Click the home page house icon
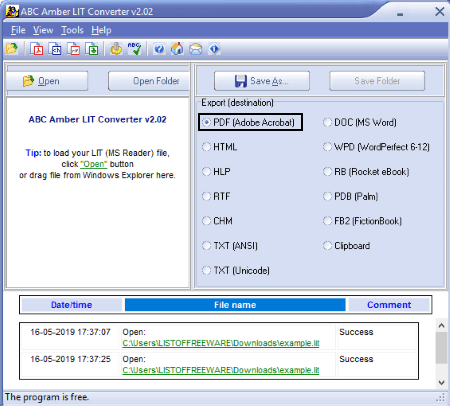The height and width of the screenshot is (406, 450). coord(177,49)
